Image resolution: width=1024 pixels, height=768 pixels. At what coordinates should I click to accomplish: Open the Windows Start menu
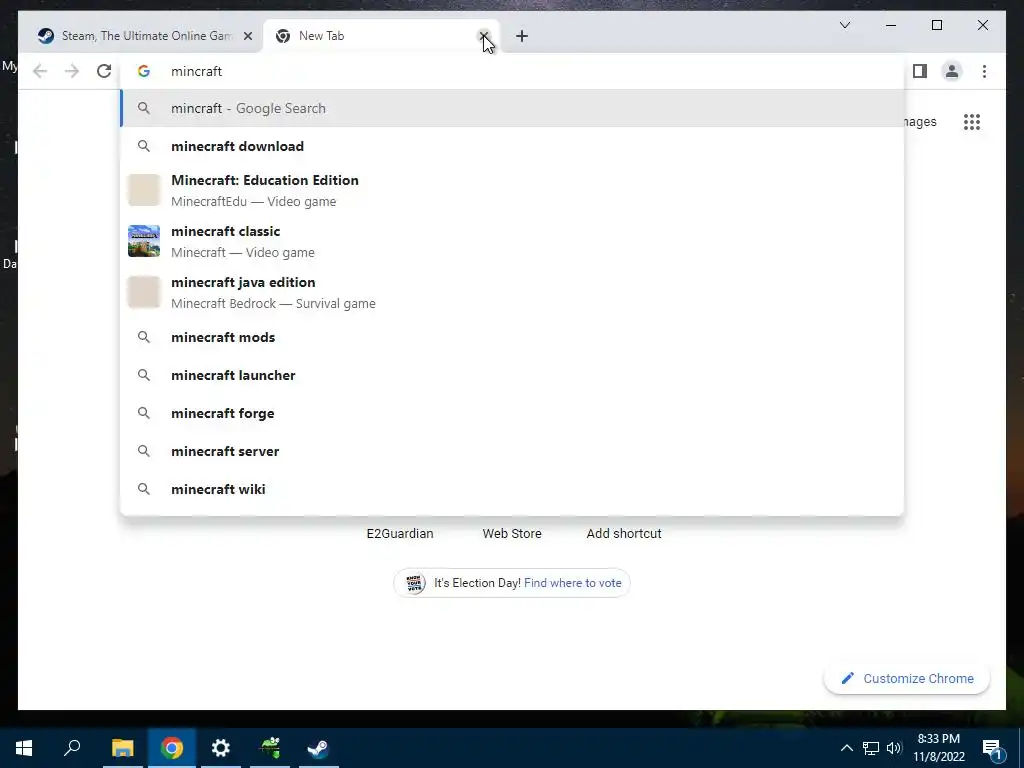(x=24, y=748)
